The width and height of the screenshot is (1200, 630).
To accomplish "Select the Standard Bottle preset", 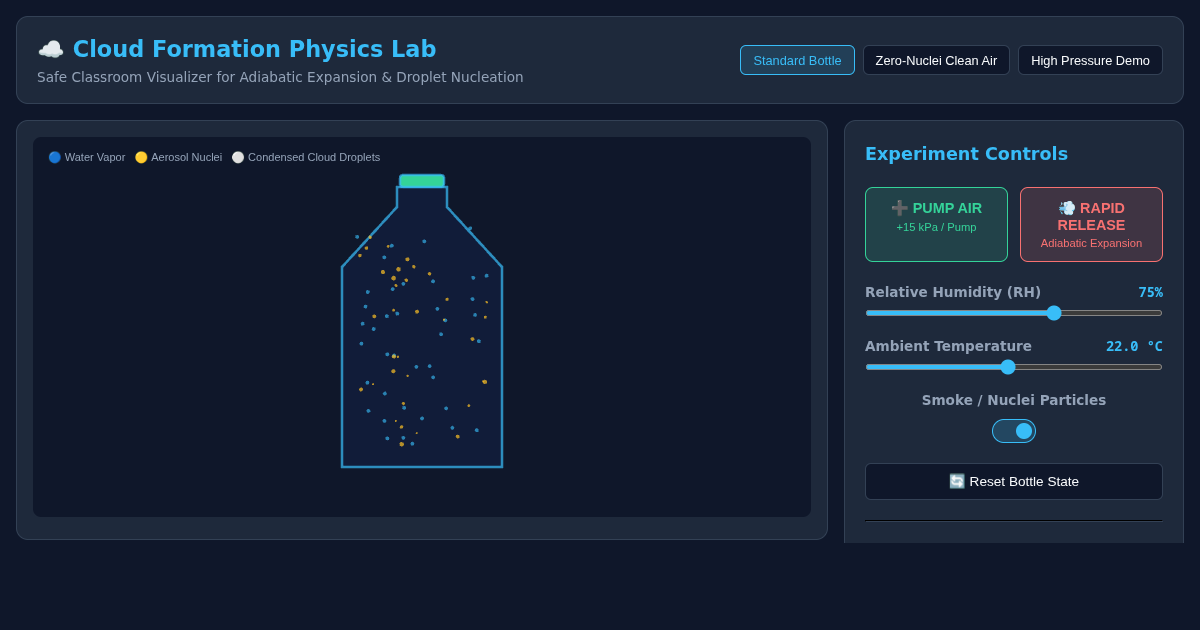I will pyautogui.click(x=797, y=60).
